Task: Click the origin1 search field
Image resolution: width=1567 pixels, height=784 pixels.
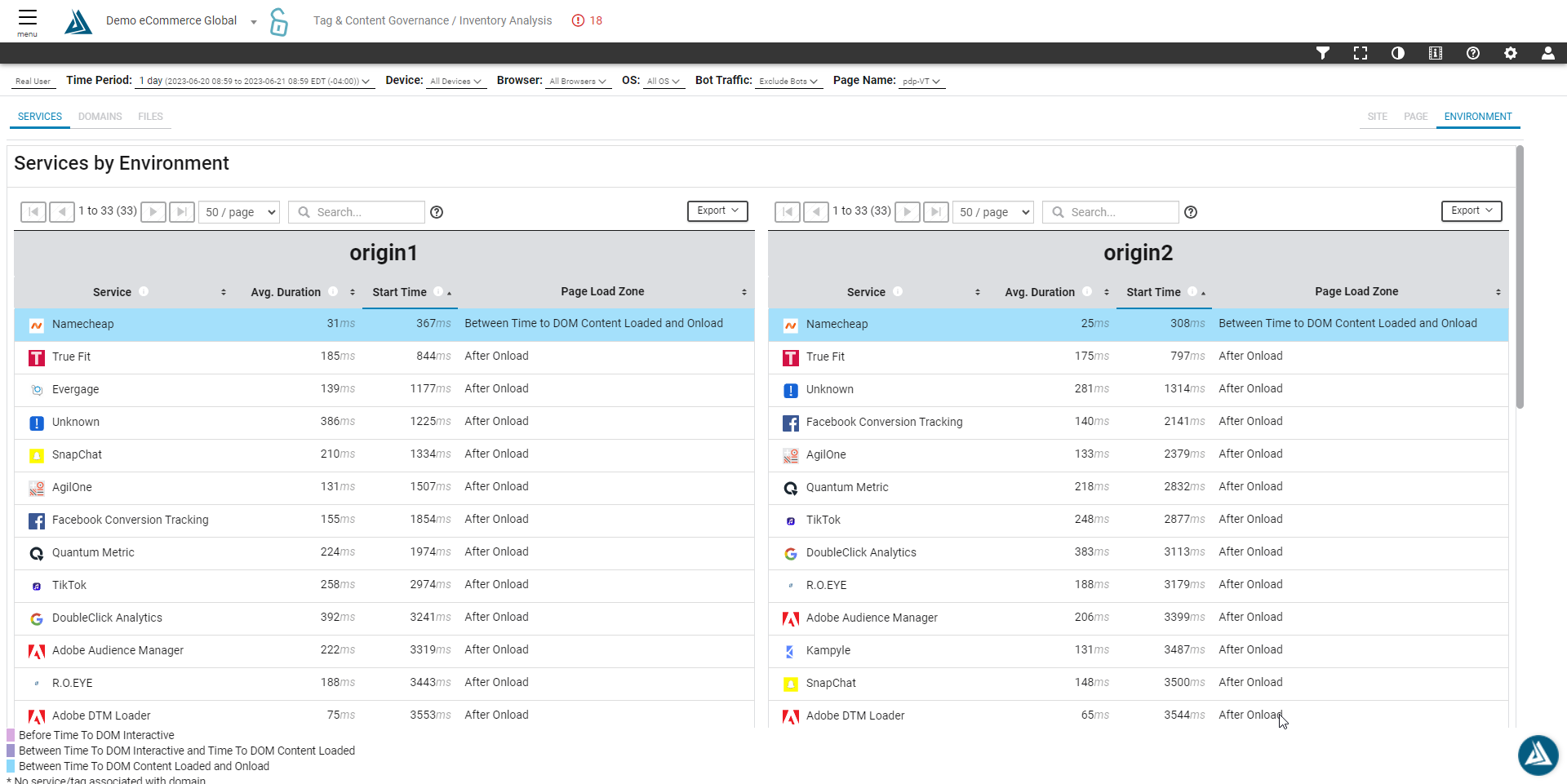Action: pos(357,212)
